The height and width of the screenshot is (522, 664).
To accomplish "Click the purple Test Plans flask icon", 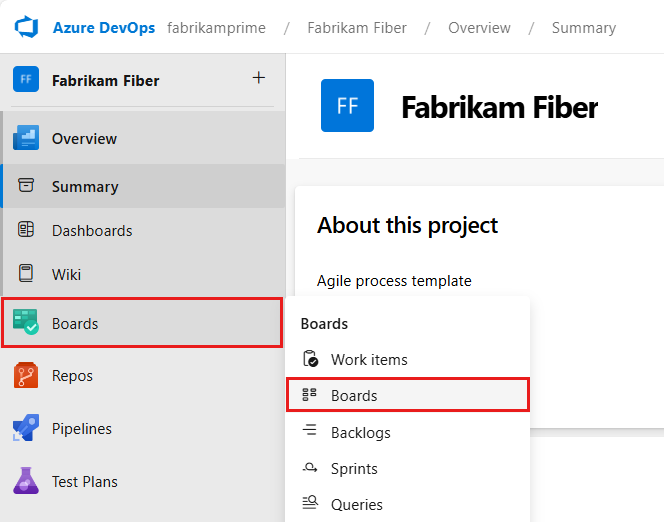I will tap(26, 481).
